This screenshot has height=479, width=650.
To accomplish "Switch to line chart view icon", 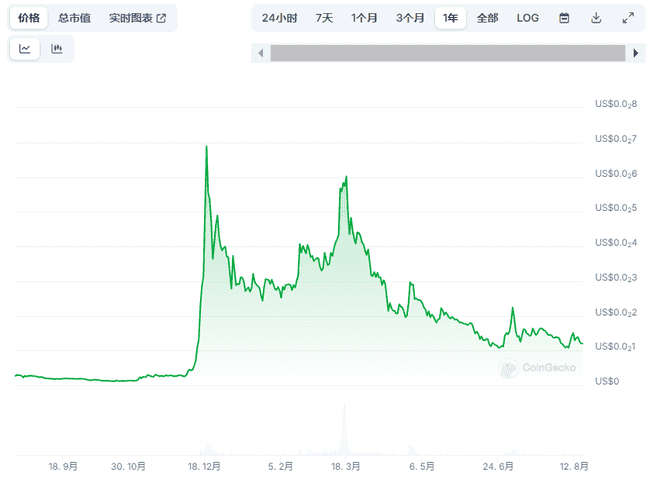I will pyautogui.click(x=25, y=49).
